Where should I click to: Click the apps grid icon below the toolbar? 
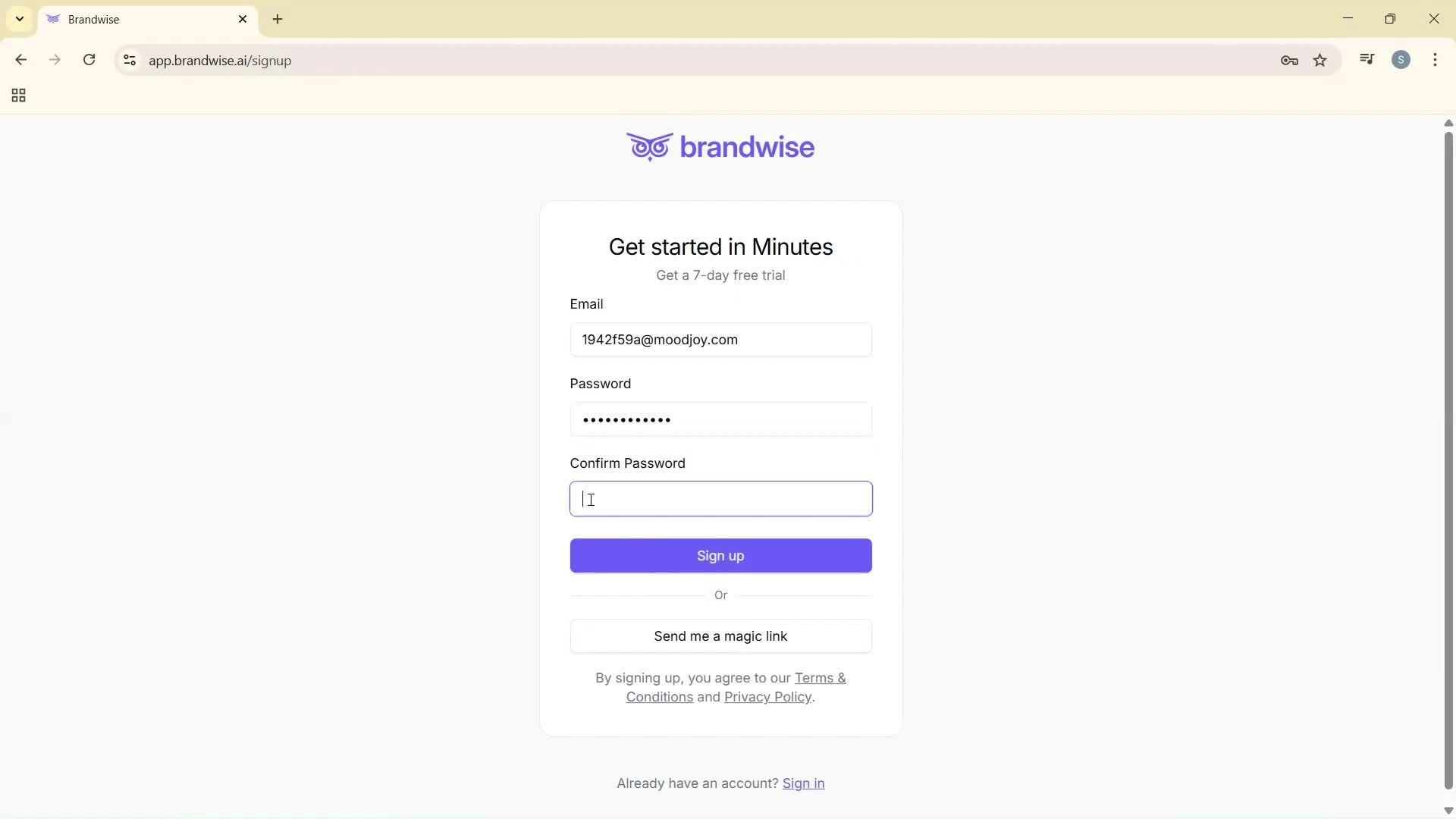point(17,95)
